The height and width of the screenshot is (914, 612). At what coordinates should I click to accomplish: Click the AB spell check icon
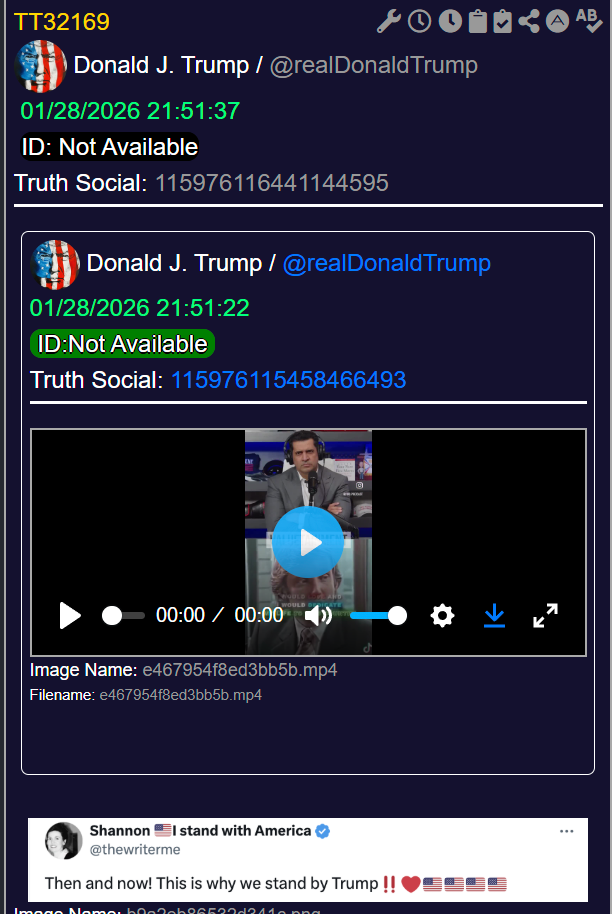point(587,20)
